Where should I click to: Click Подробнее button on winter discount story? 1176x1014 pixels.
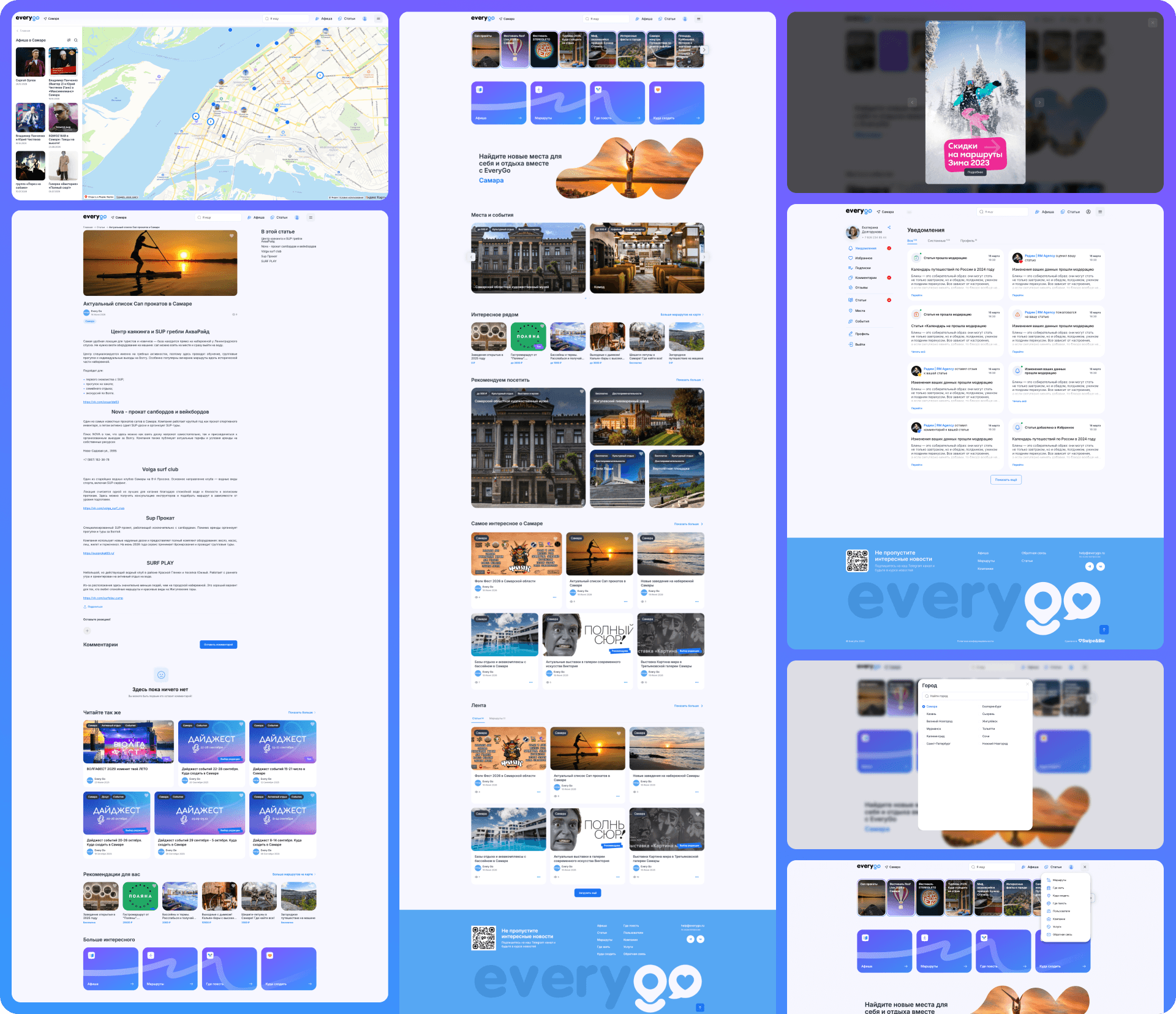click(x=975, y=172)
